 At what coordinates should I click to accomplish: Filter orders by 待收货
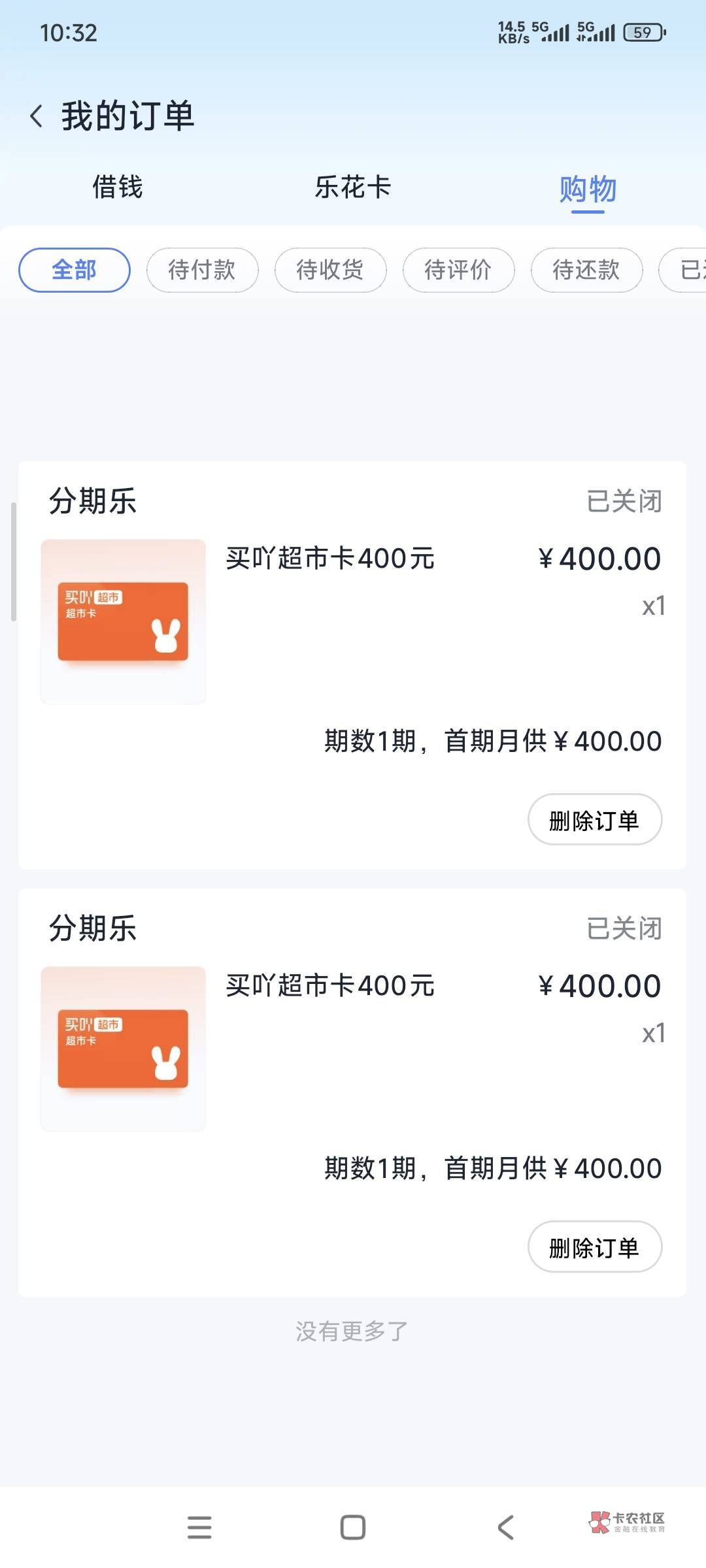(x=330, y=270)
